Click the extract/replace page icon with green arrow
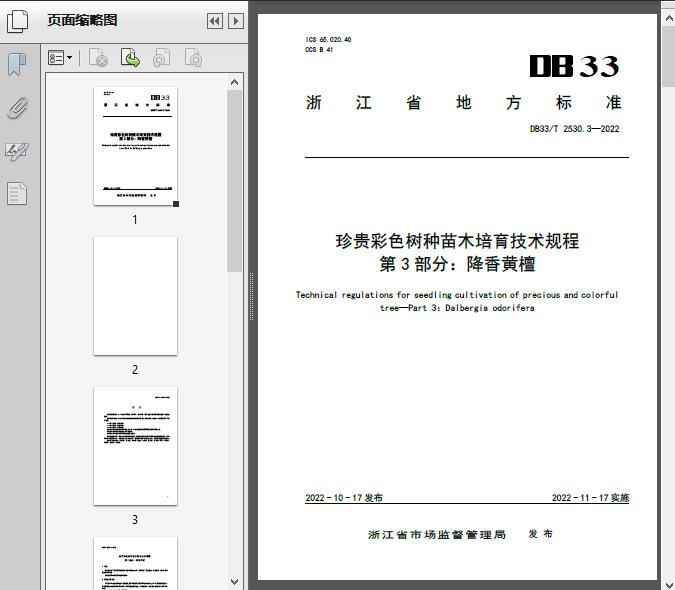 point(130,59)
